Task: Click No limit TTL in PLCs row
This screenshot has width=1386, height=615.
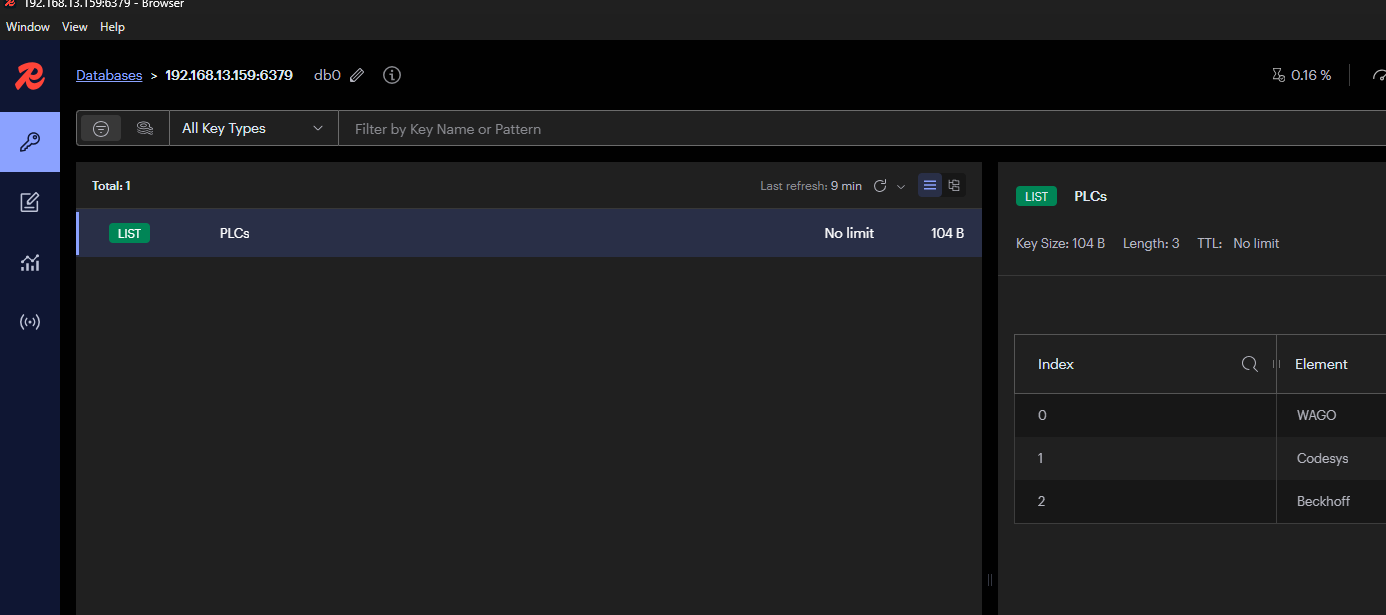Action: tap(849, 233)
